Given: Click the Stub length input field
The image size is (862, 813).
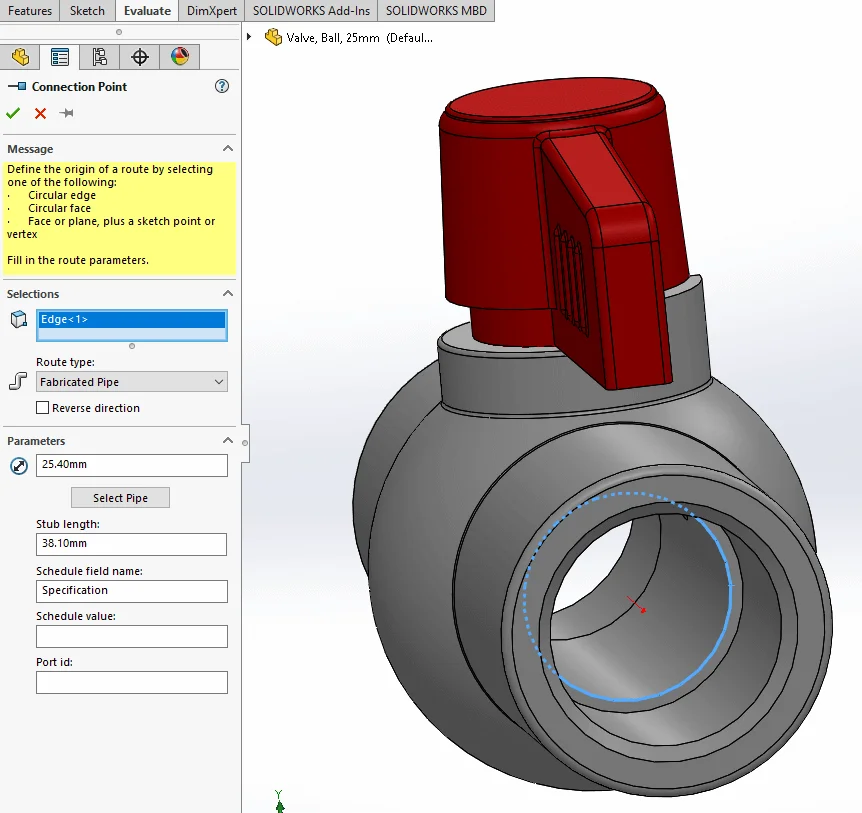Looking at the screenshot, I should coord(131,544).
